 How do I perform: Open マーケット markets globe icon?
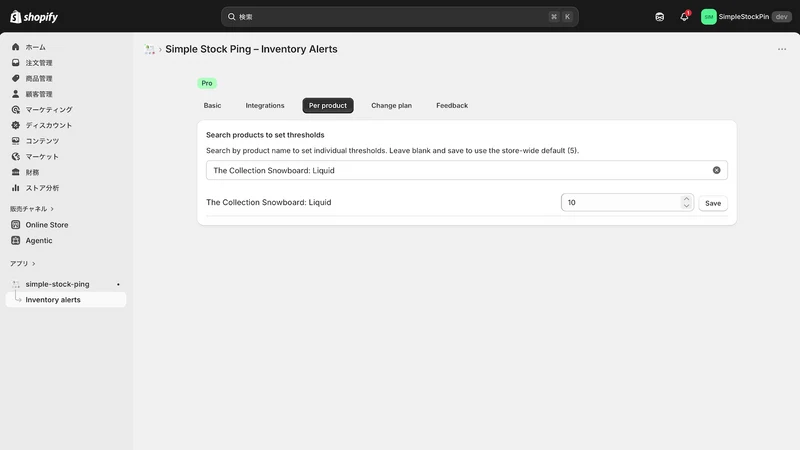click(x=15, y=157)
